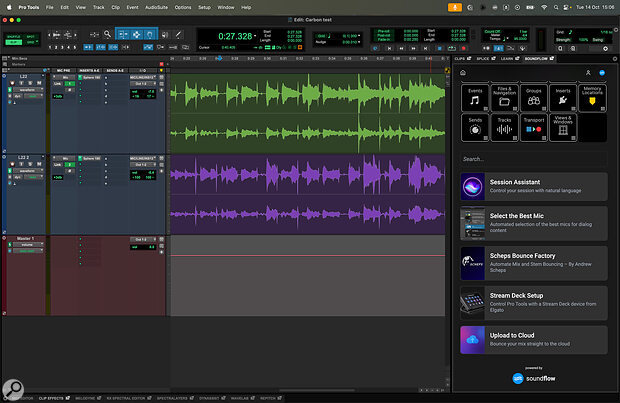Open the Clip menu

(115, 8)
